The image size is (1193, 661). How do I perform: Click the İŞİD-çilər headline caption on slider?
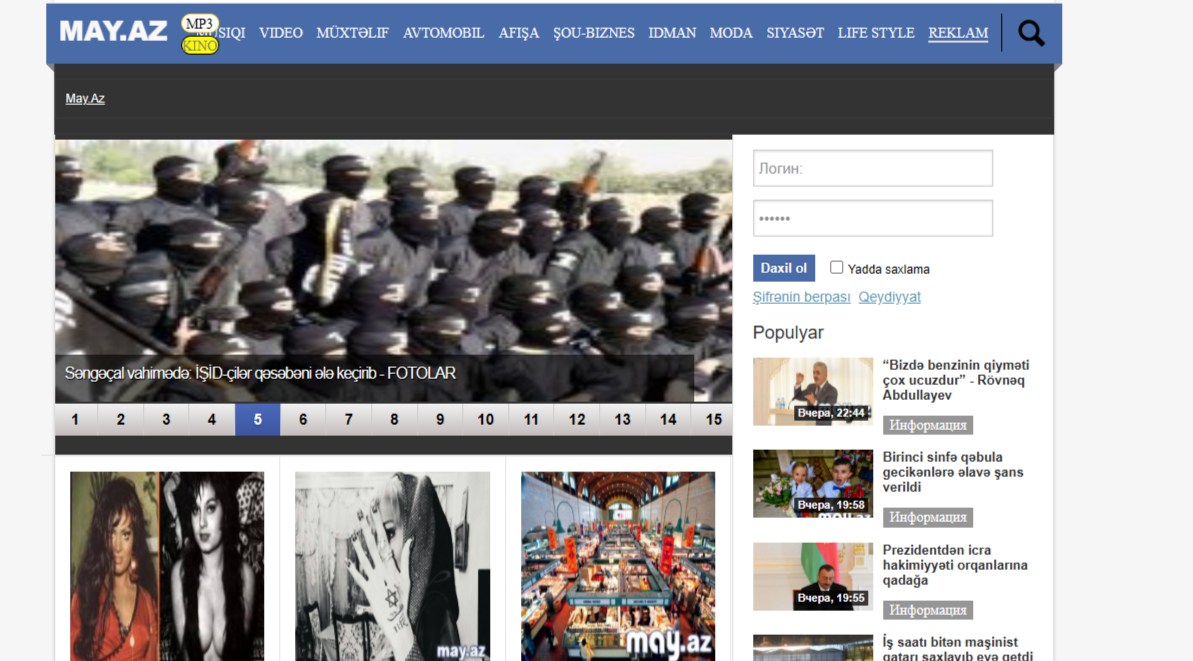coord(260,373)
